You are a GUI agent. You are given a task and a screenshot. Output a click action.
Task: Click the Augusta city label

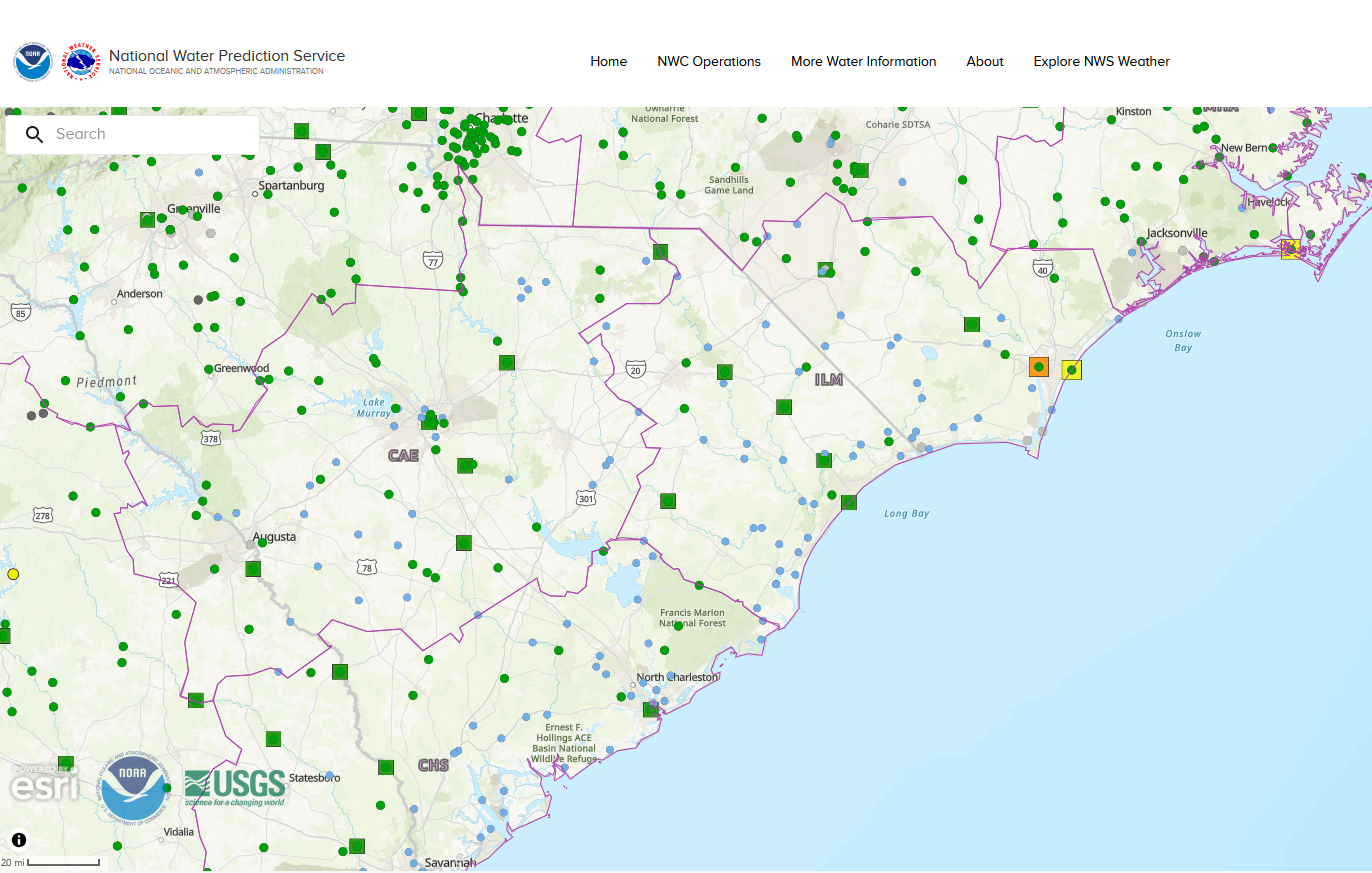click(x=274, y=537)
